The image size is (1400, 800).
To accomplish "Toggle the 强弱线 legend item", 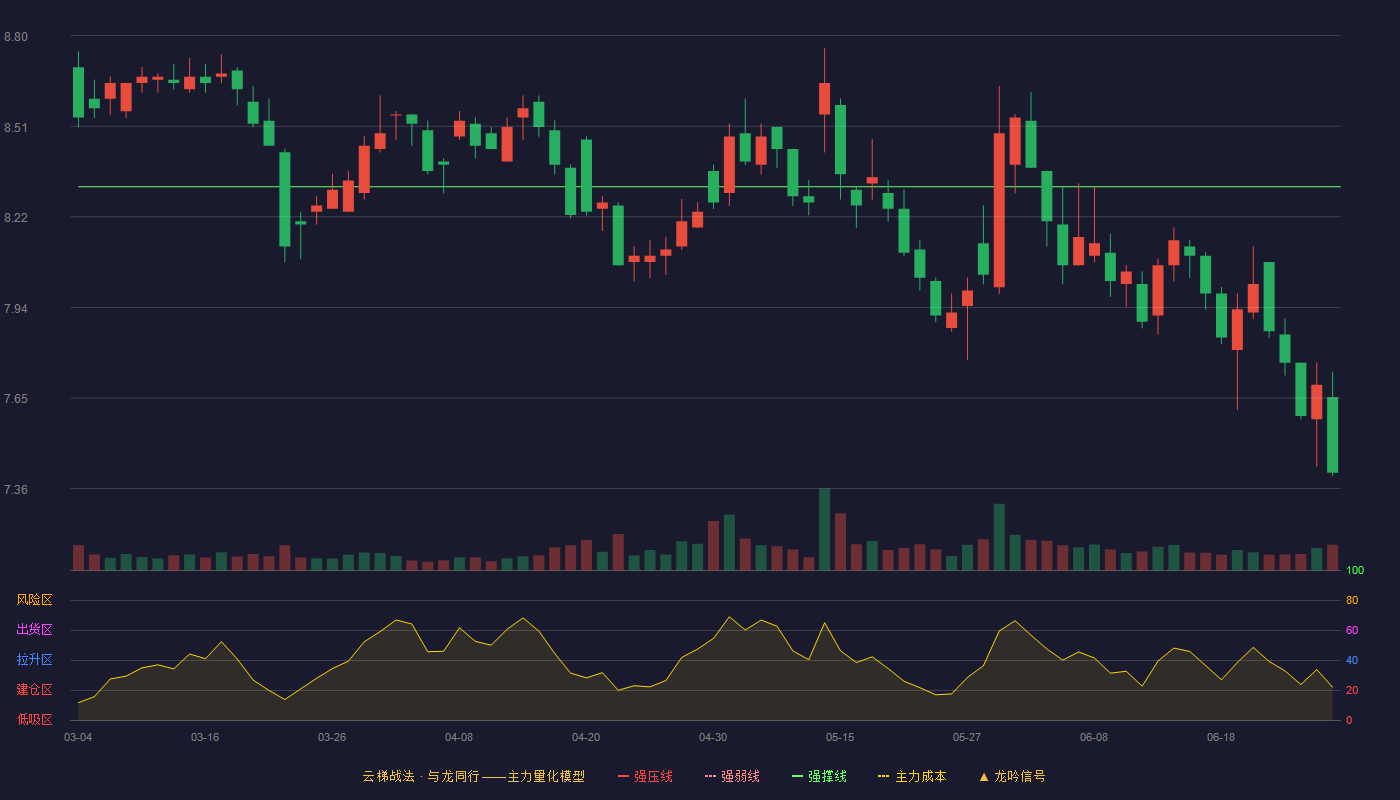I will pos(732,776).
